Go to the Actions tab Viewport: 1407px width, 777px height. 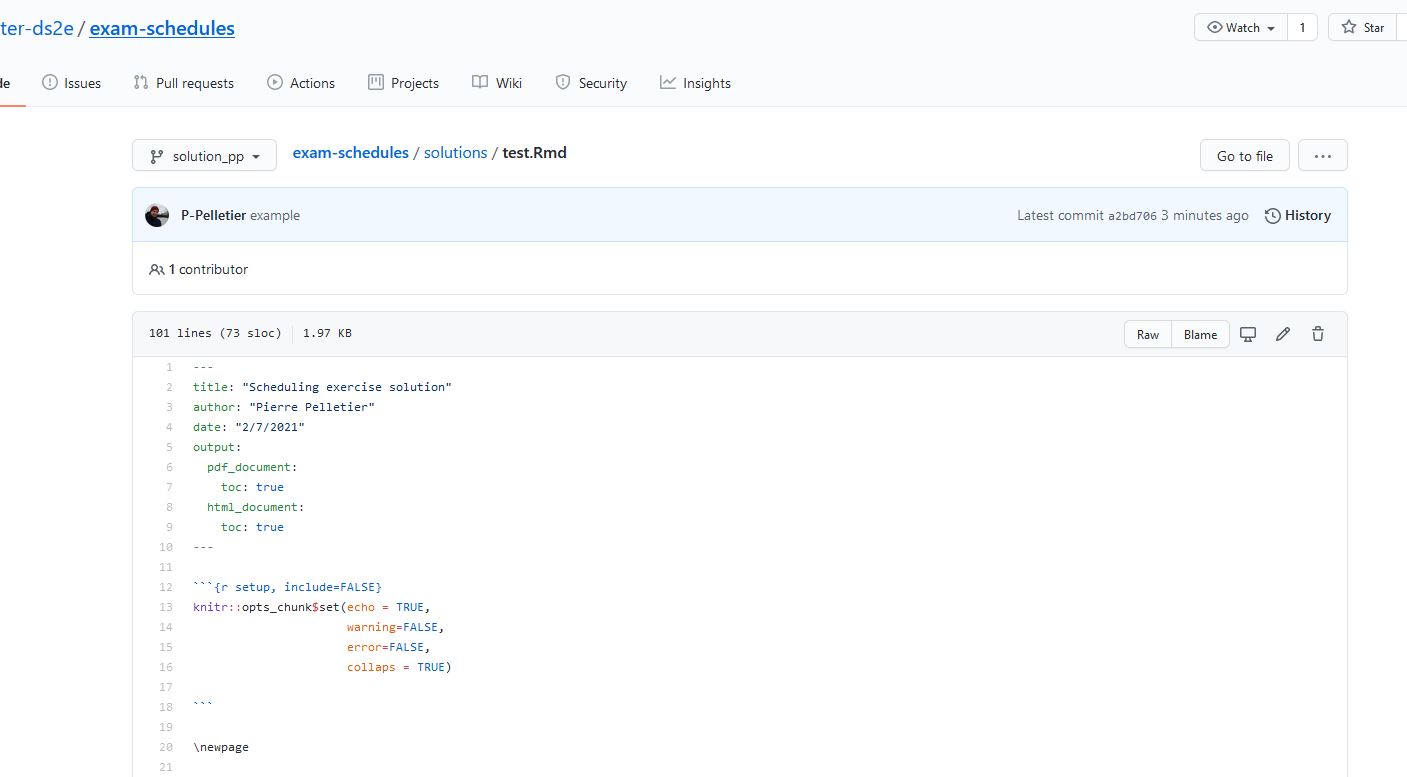(x=301, y=83)
